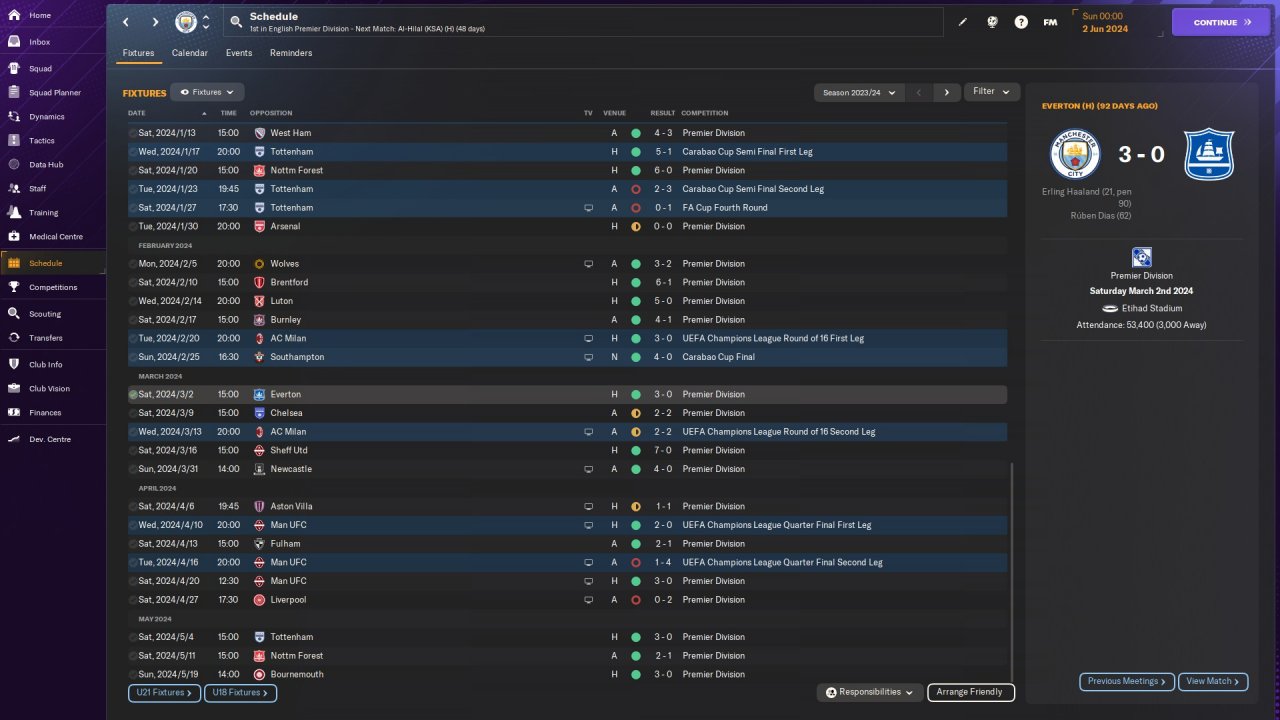Screen dimensions: 1280x720
Task: Open the help question mark icon
Action: click(x=1021, y=22)
